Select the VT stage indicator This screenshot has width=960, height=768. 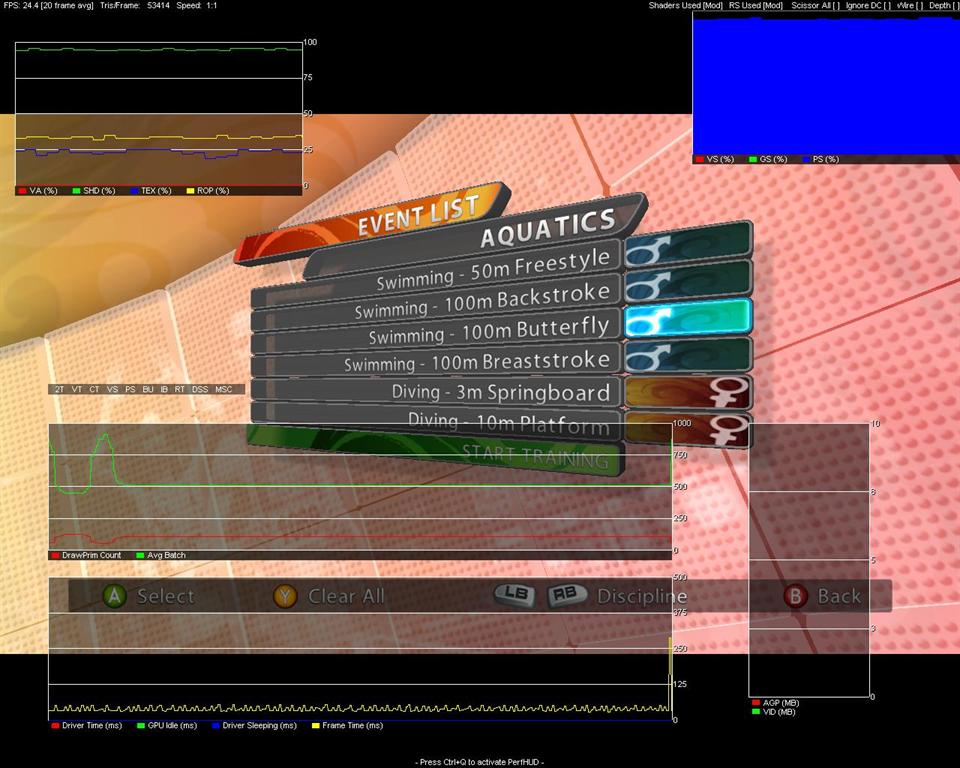coord(77,389)
